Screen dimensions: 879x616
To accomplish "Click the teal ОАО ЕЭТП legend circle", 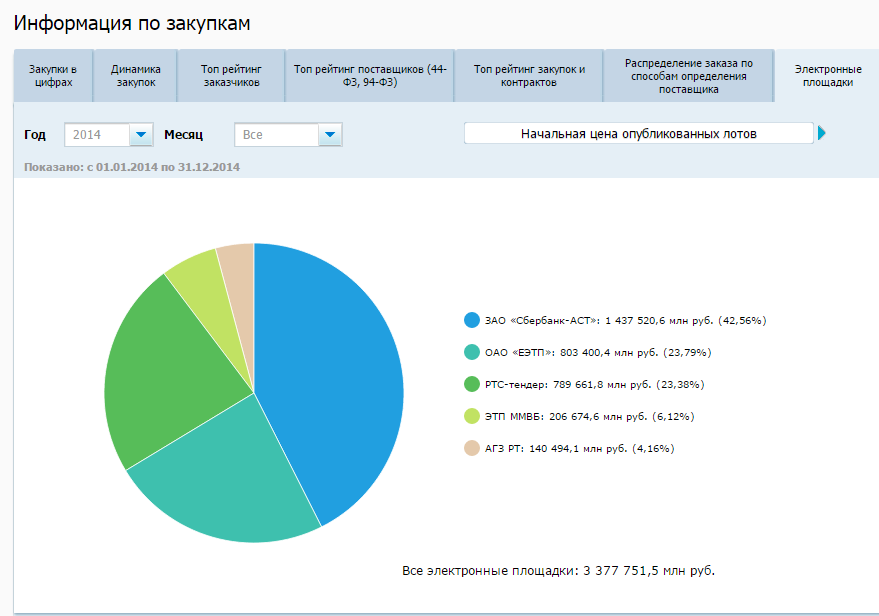I will 472,352.
